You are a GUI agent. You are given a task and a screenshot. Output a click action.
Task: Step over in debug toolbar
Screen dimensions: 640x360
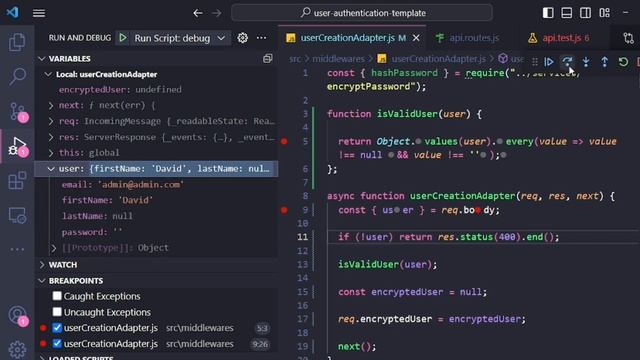pyautogui.click(x=567, y=62)
